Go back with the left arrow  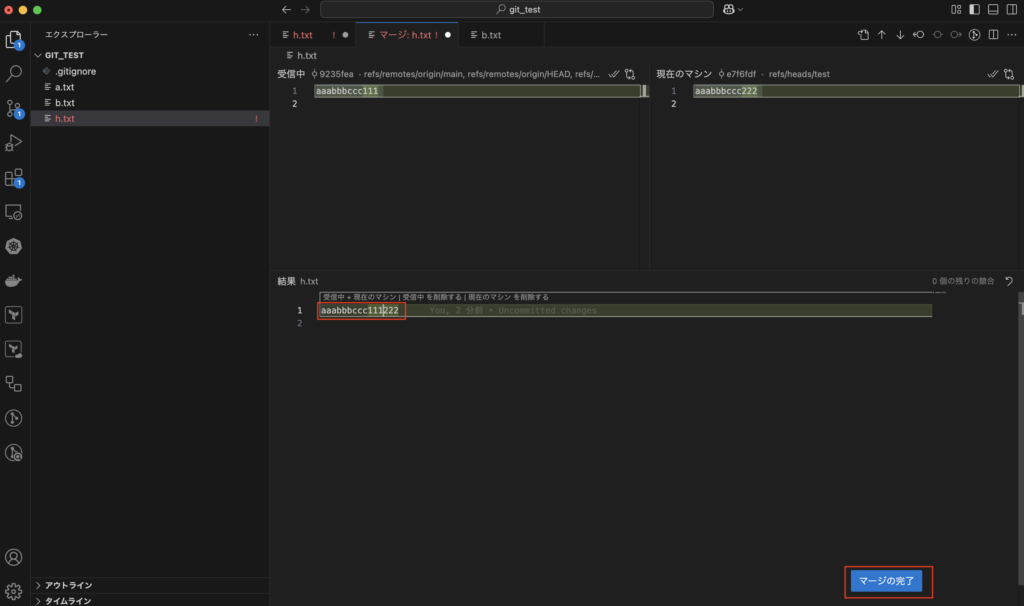click(x=286, y=9)
